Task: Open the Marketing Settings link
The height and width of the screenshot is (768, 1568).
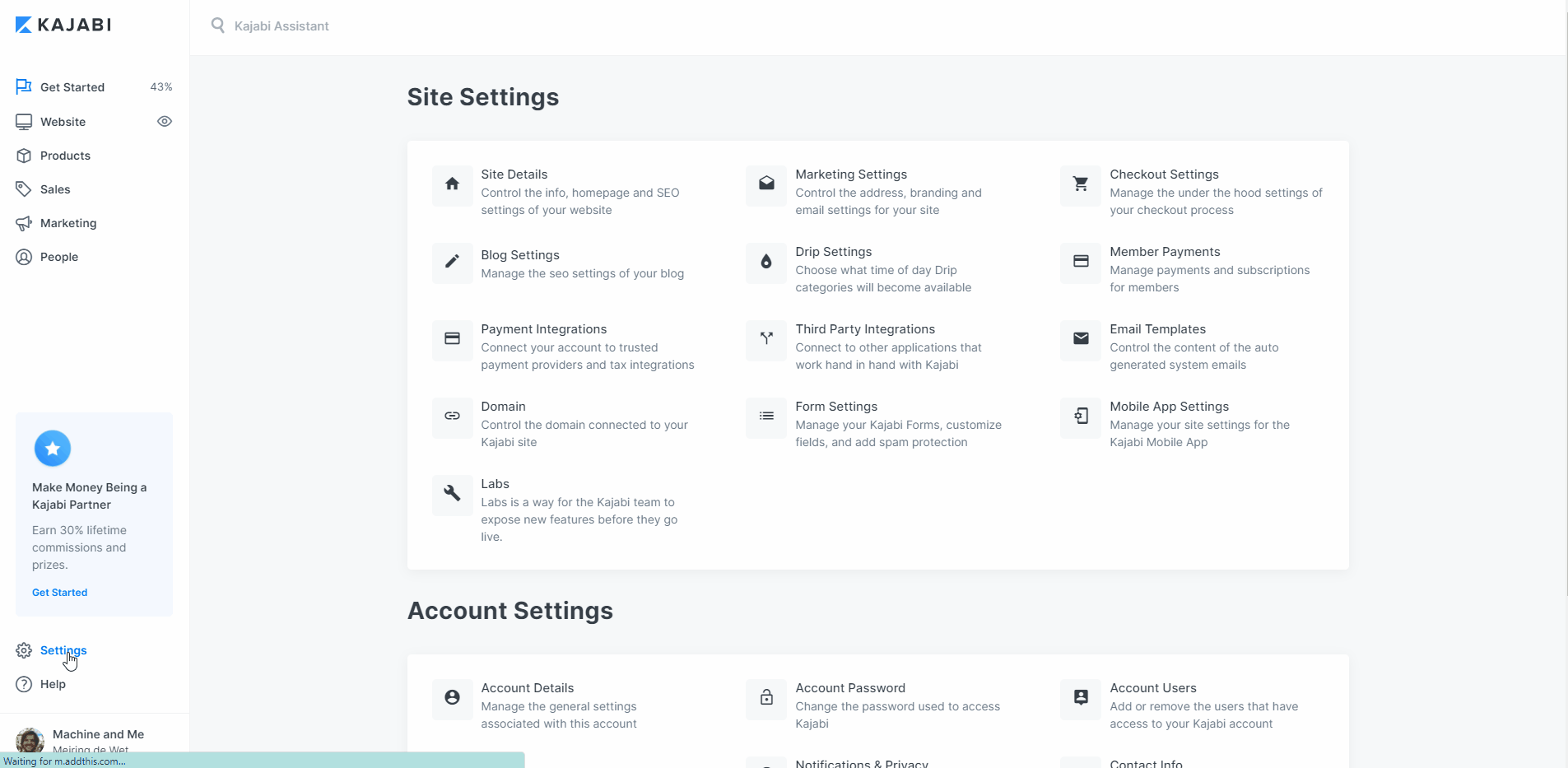Action: (851, 175)
